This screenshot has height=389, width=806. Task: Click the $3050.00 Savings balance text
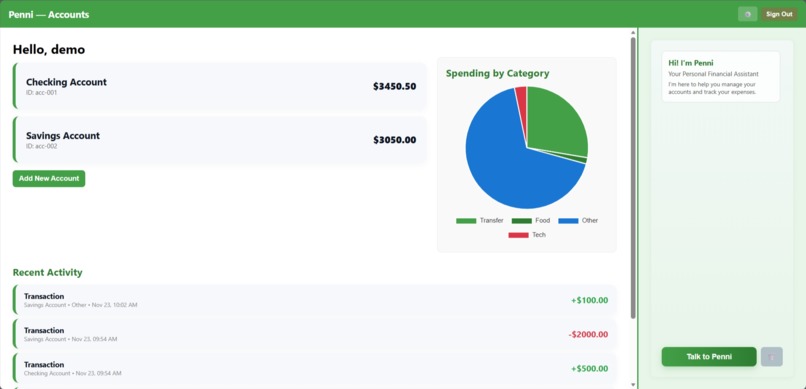[395, 140]
